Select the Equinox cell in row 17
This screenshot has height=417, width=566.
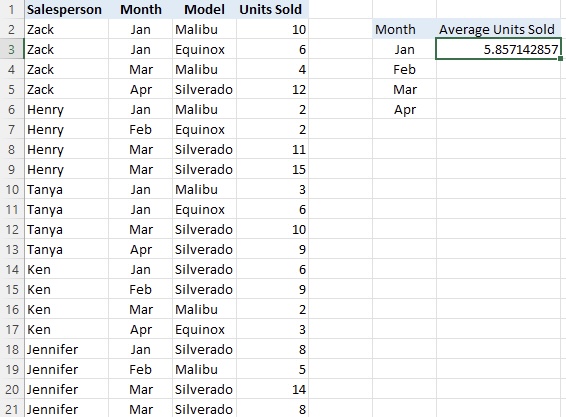204,329
